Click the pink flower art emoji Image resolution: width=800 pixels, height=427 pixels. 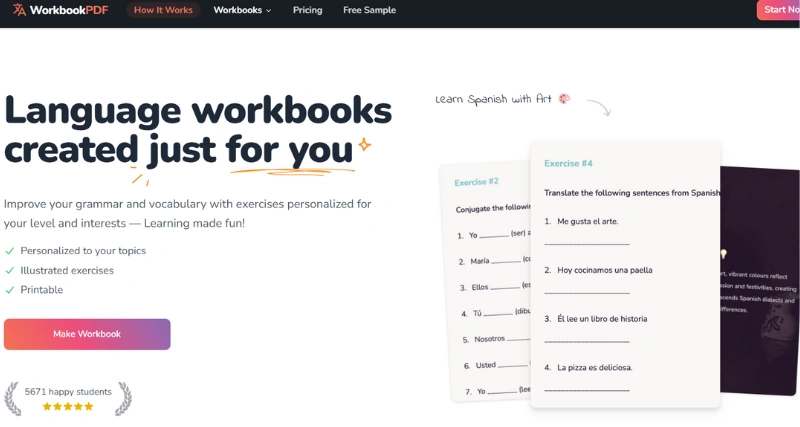[565, 99]
